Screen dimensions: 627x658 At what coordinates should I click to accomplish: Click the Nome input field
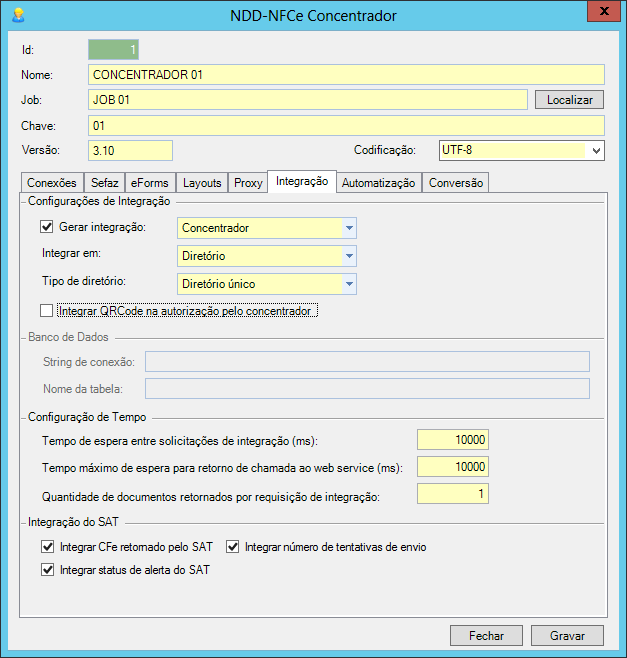coord(345,75)
